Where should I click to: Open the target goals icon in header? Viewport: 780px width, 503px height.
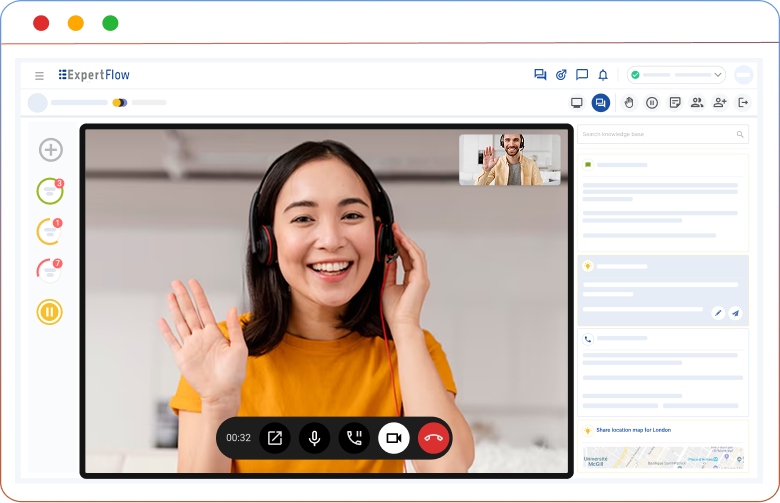(x=561, y=75)
